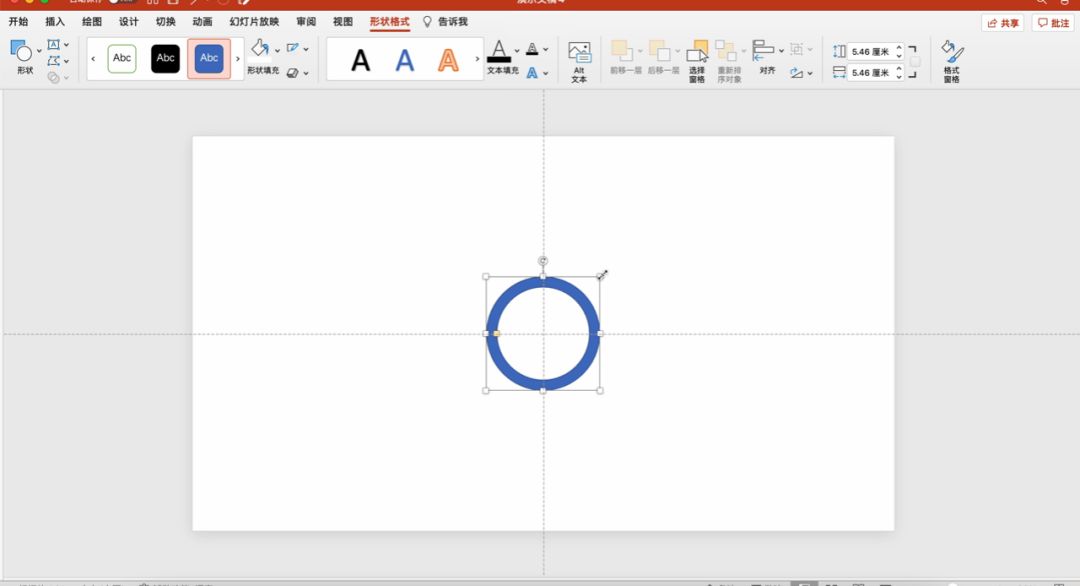Switch to the 动画 tab
The height and width of the screenshot is (586, 1080).
pyautogui.click(x=202, y=21)
